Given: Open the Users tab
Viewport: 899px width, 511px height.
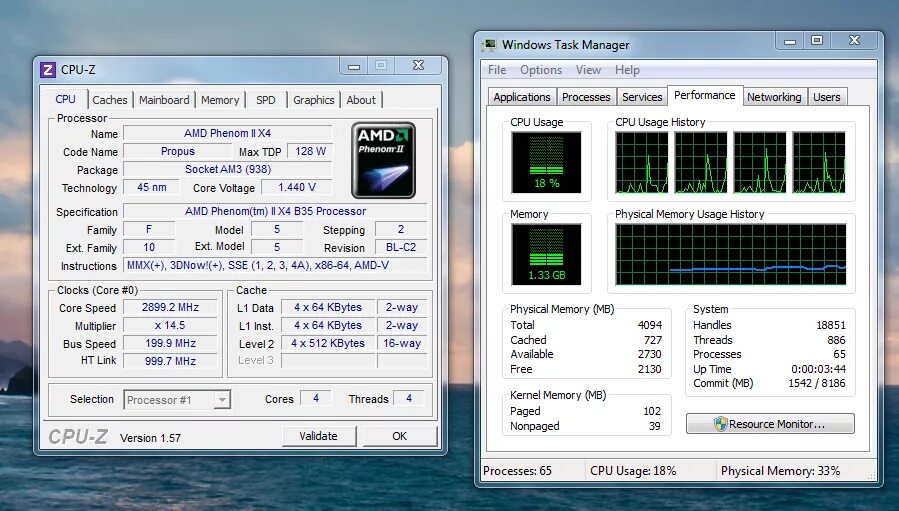Looking at the screenshot, I should pos(827,97).
